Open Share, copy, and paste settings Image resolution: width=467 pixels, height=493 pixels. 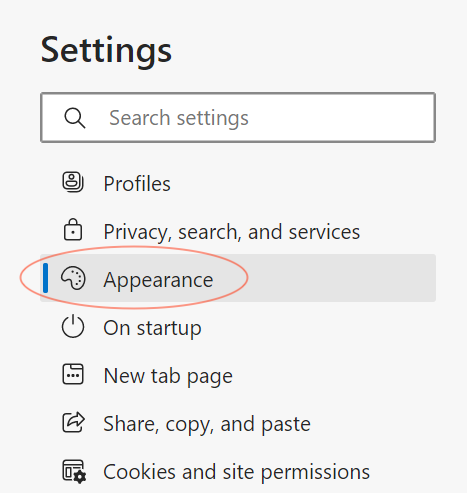tap(238, 423)
